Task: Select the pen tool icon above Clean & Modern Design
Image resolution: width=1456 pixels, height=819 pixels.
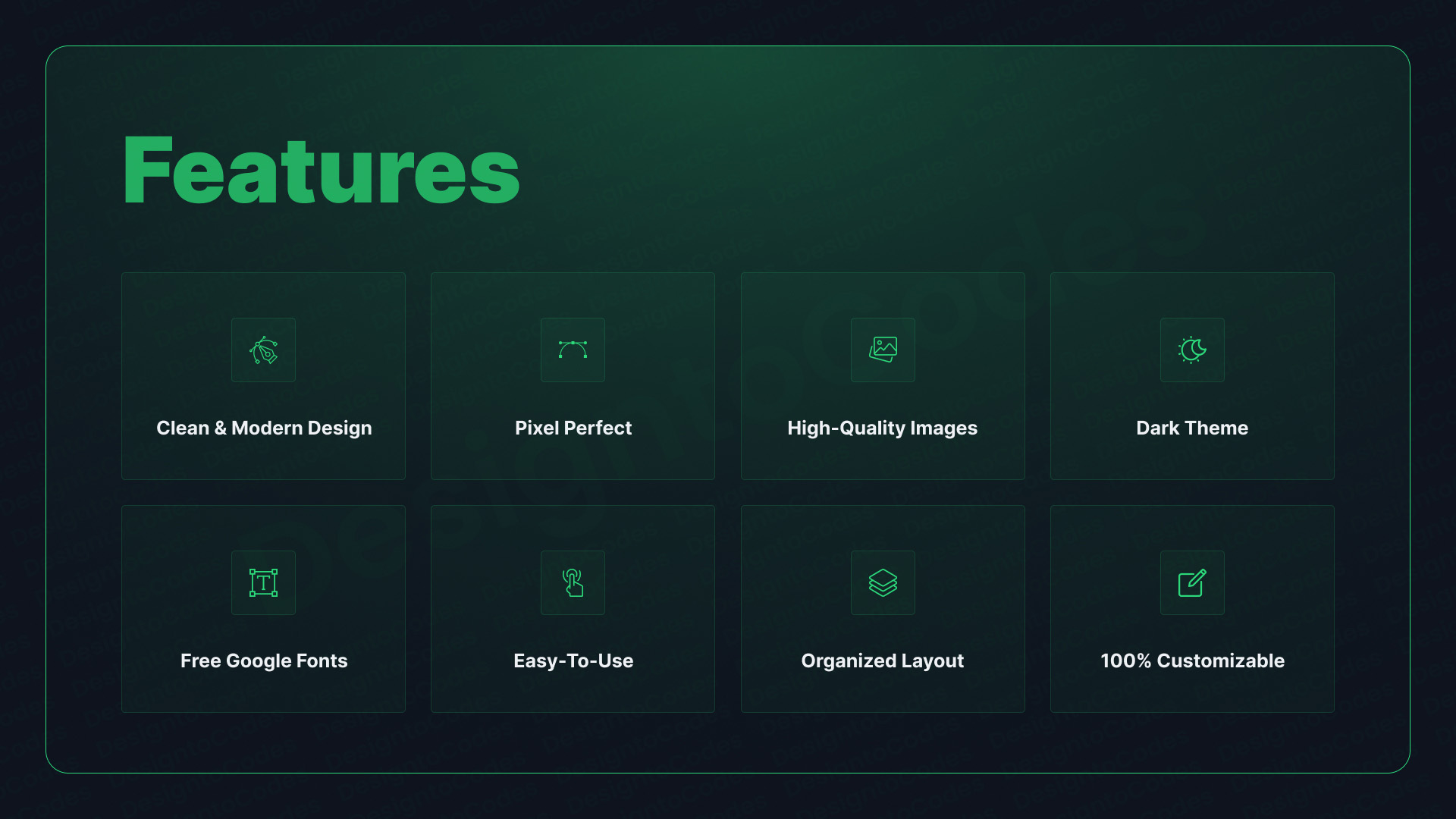Action: pyautogui.click(x=263, y=350)
